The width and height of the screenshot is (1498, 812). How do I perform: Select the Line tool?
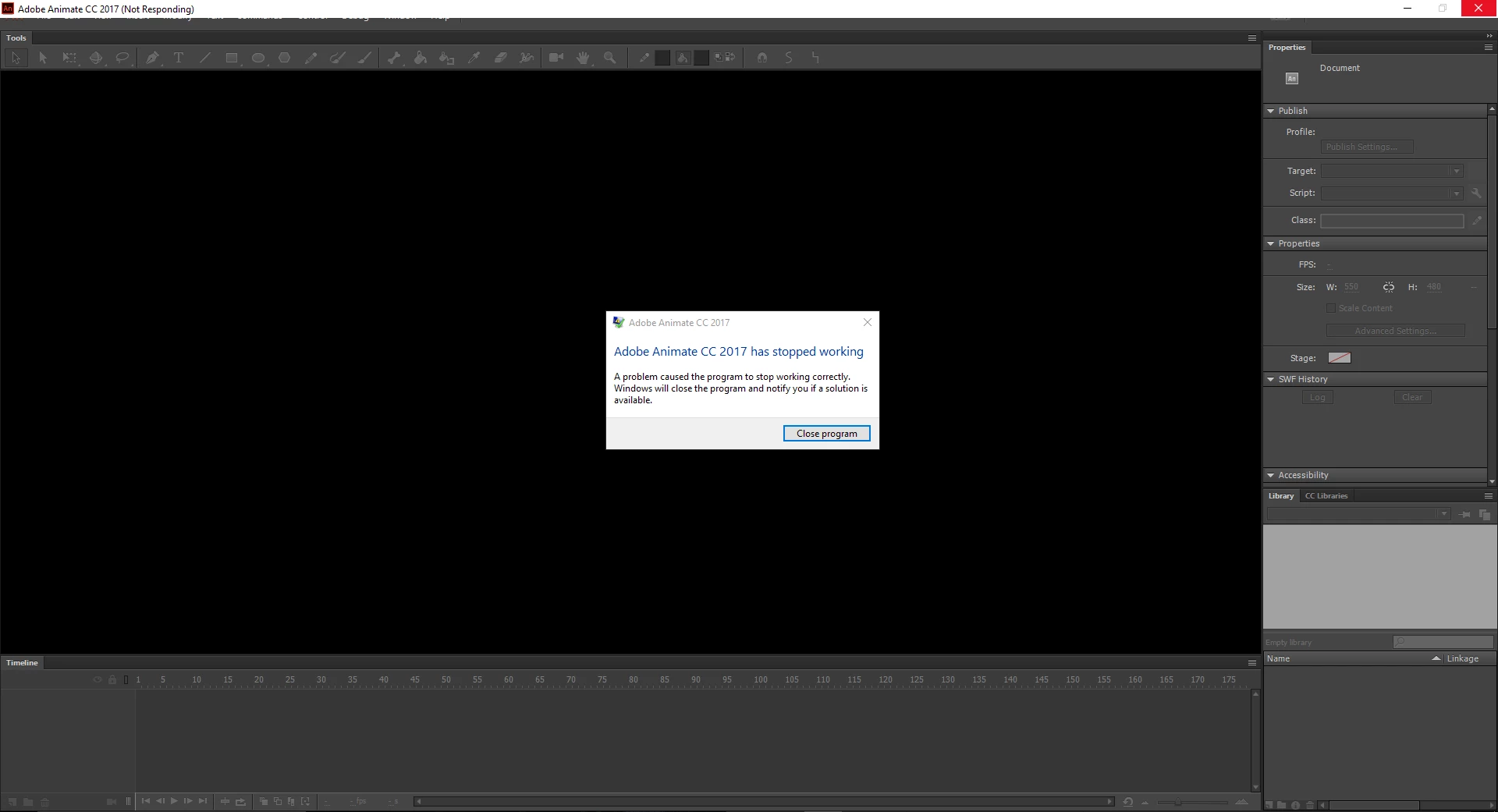(205, 58)
